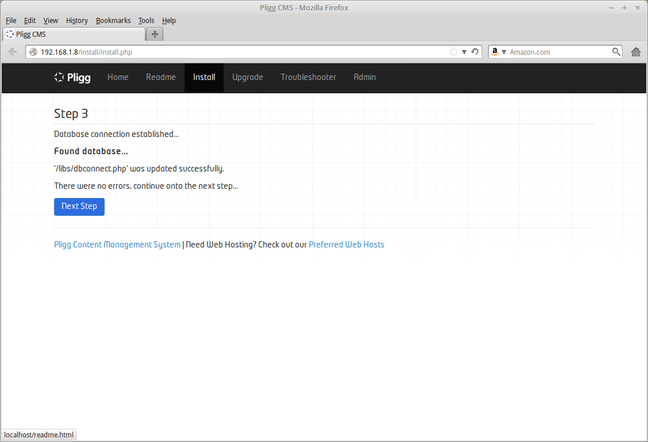Image resolution: width=648 pixels, height=442 pixels.
Task: Open the Firefox home page icon
Action: (636, 52)
